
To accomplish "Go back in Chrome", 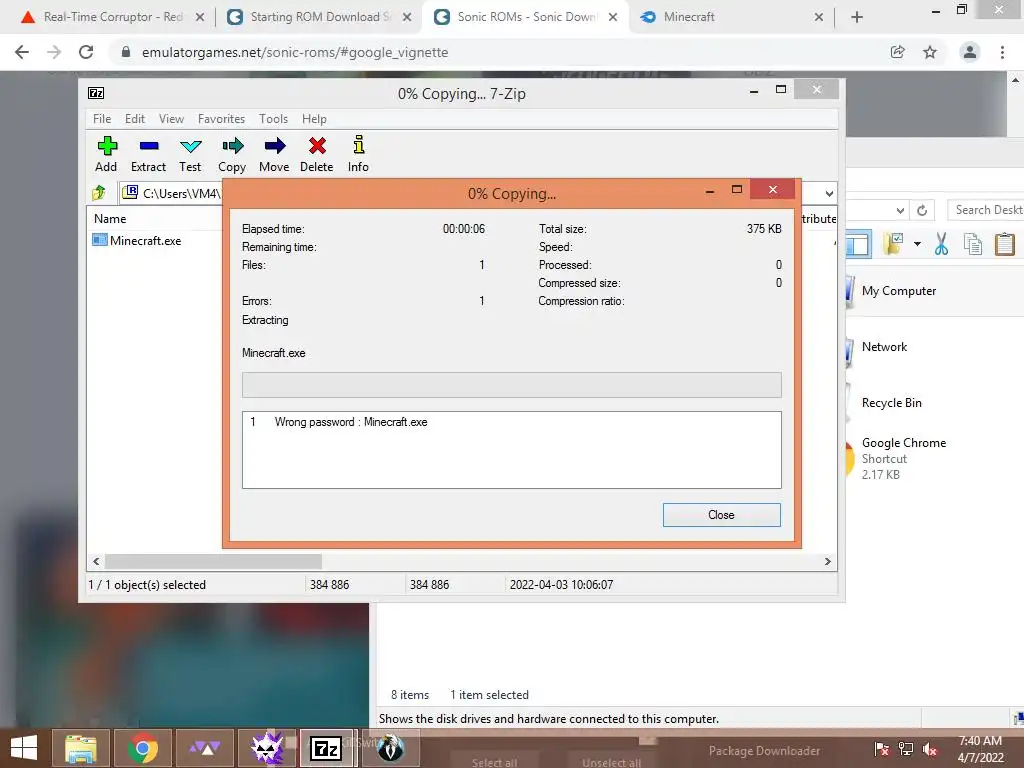I will click(x=22, y=52).
